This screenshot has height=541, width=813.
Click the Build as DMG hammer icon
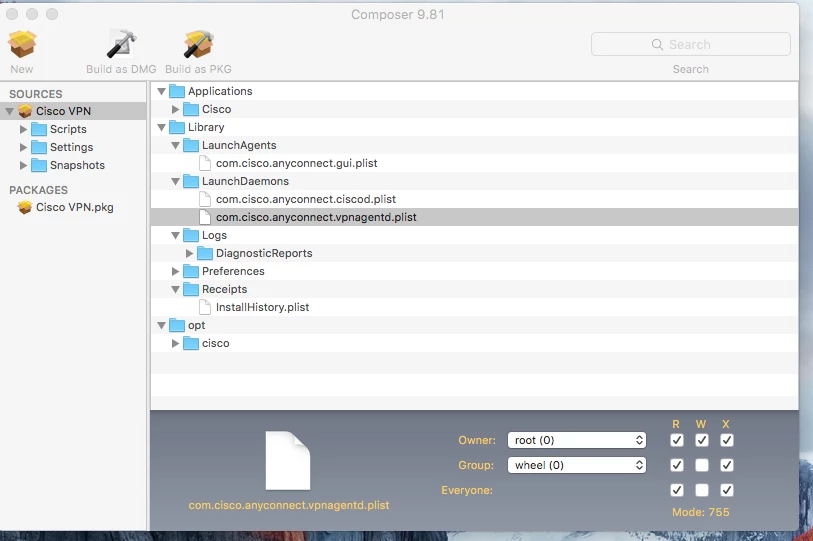[x=121, y=44]
